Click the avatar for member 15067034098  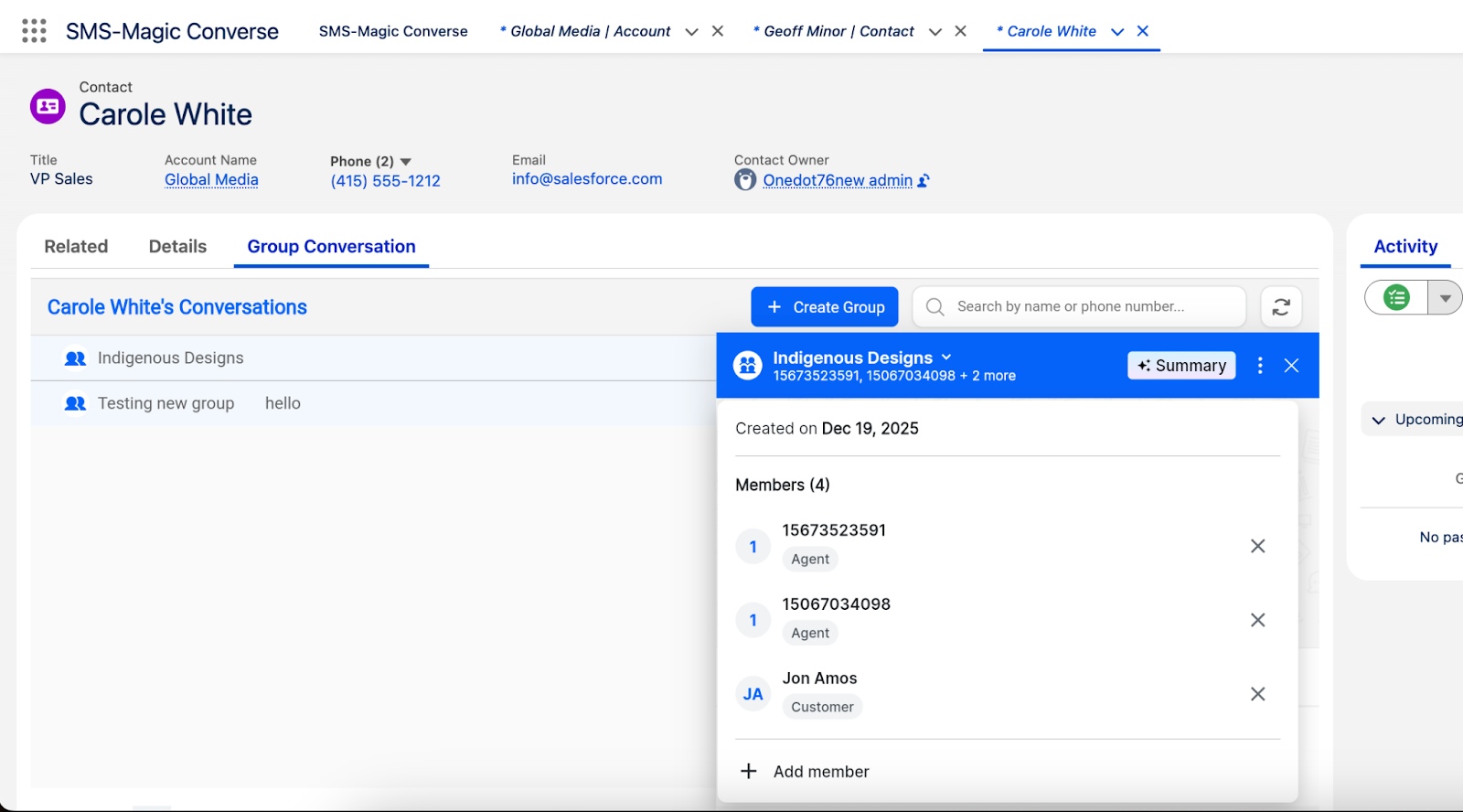(753, 620)
